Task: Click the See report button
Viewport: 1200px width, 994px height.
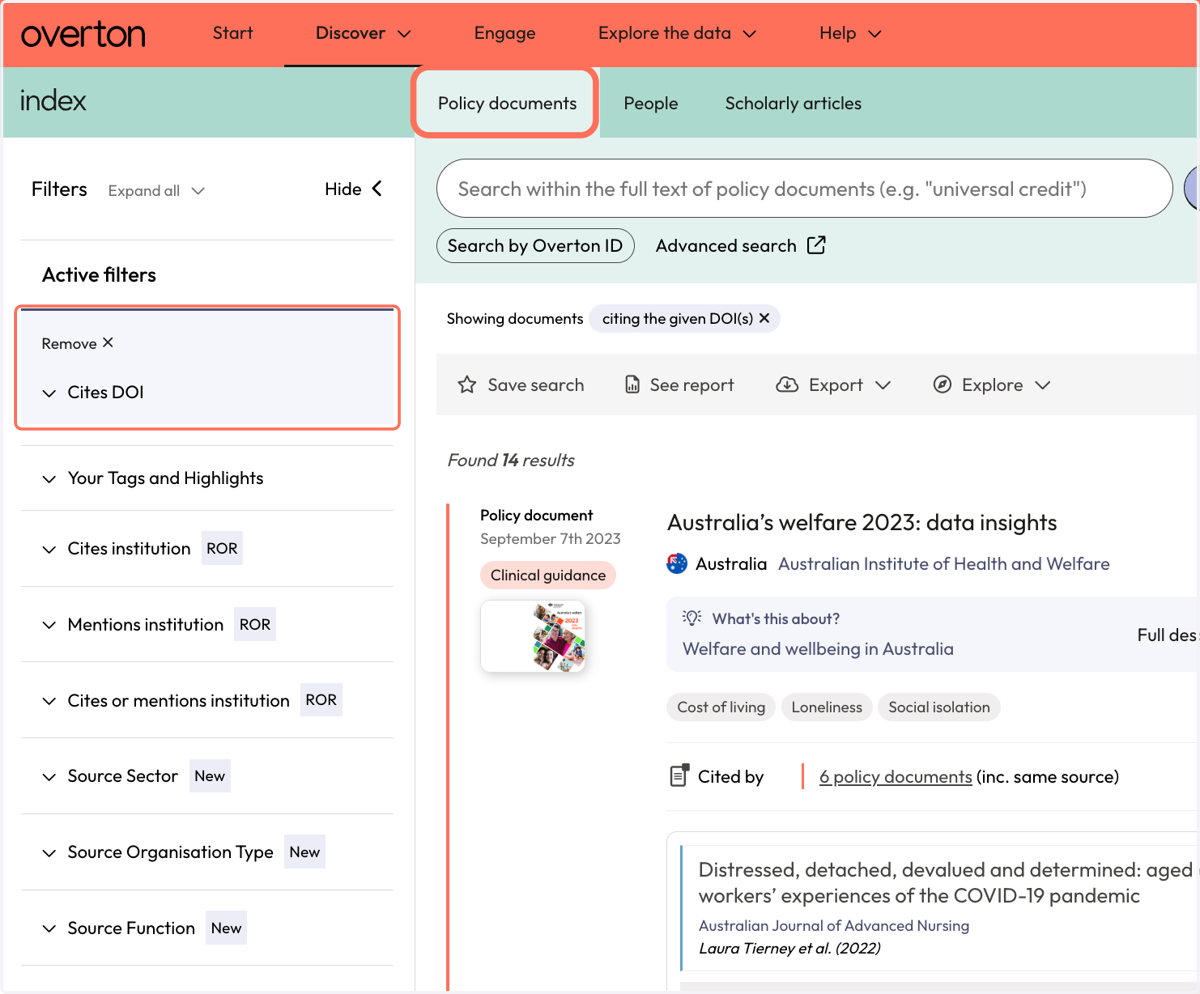Action: 679,385
